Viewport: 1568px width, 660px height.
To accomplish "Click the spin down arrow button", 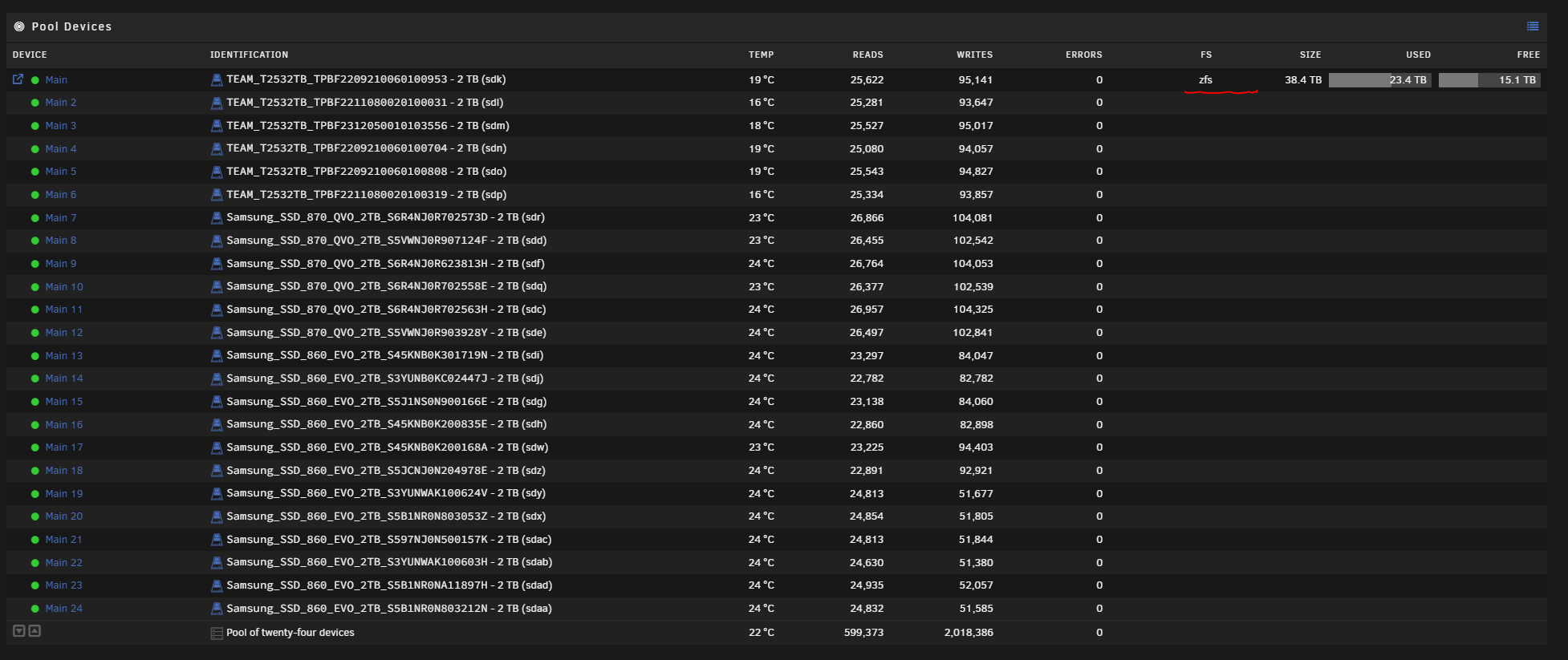I will point(19,631).
